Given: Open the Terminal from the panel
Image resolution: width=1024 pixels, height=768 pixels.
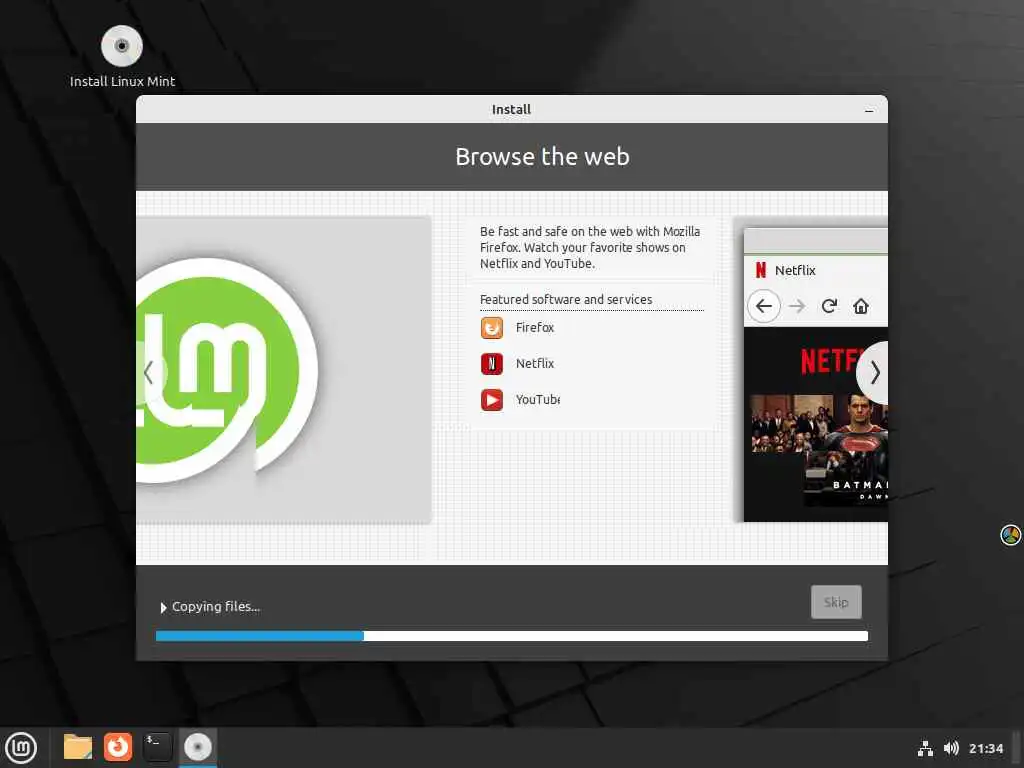Looking at the screenshot, I should [157, 747].
